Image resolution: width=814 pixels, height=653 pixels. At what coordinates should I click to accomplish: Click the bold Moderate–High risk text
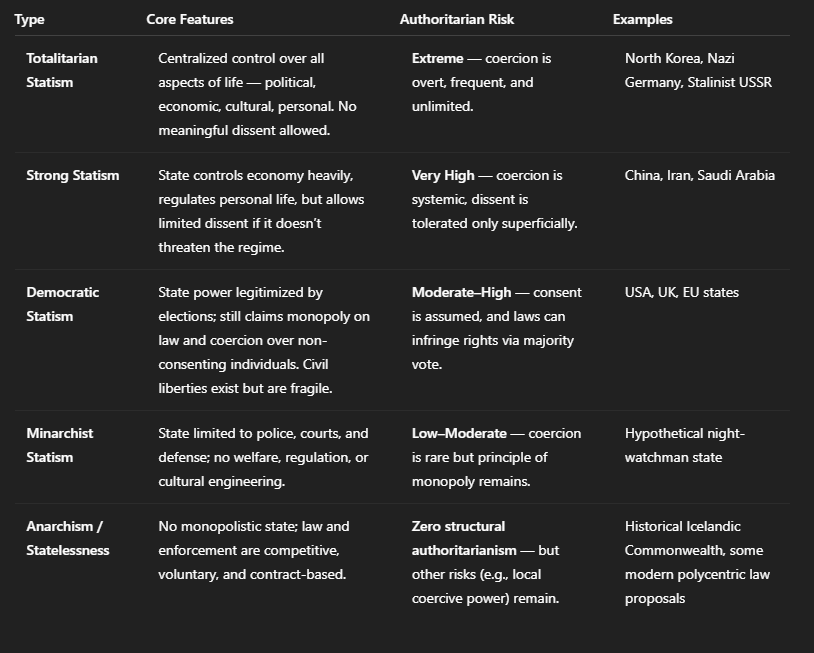(x=461, y=292)
